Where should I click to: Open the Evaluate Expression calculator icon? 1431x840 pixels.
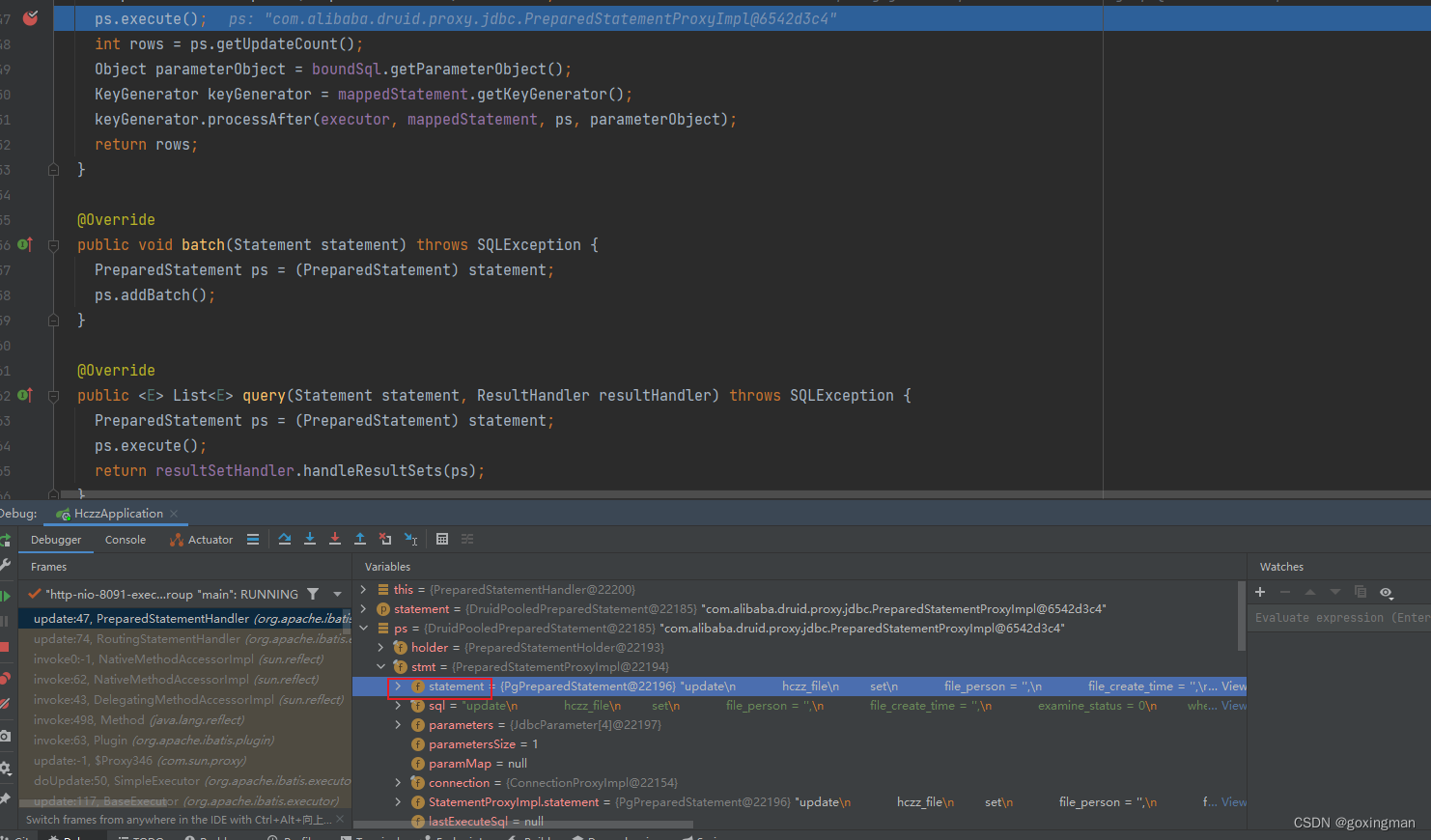tap(442, 539)
